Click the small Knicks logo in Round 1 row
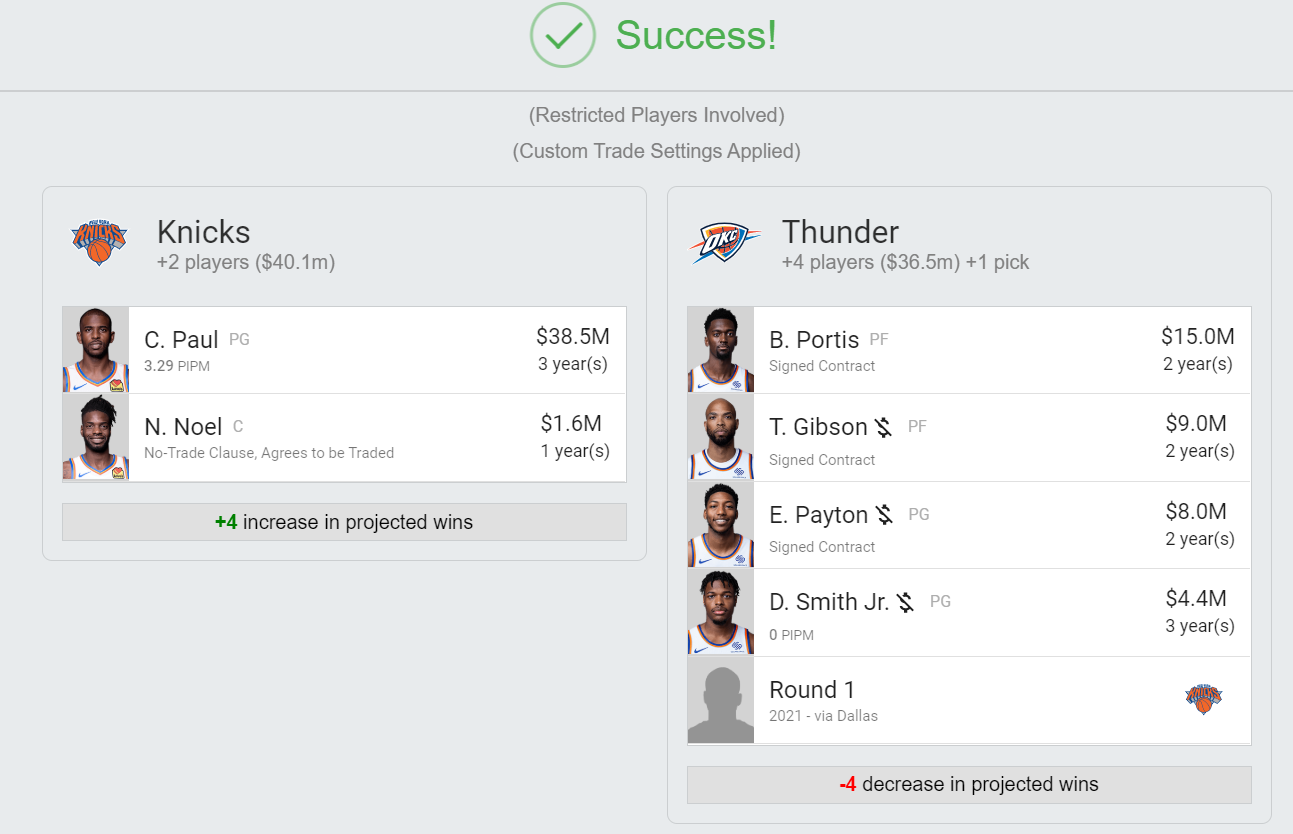Screen dimensions: 1293x834 (x=1203, y=699)
